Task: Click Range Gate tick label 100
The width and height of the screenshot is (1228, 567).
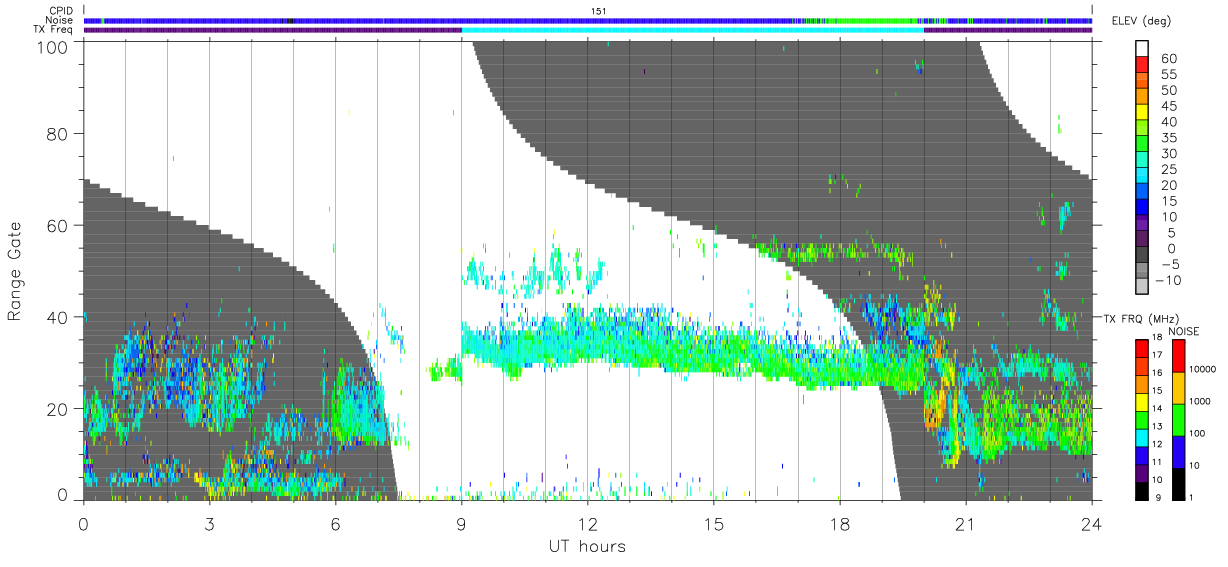Action: 53,46
